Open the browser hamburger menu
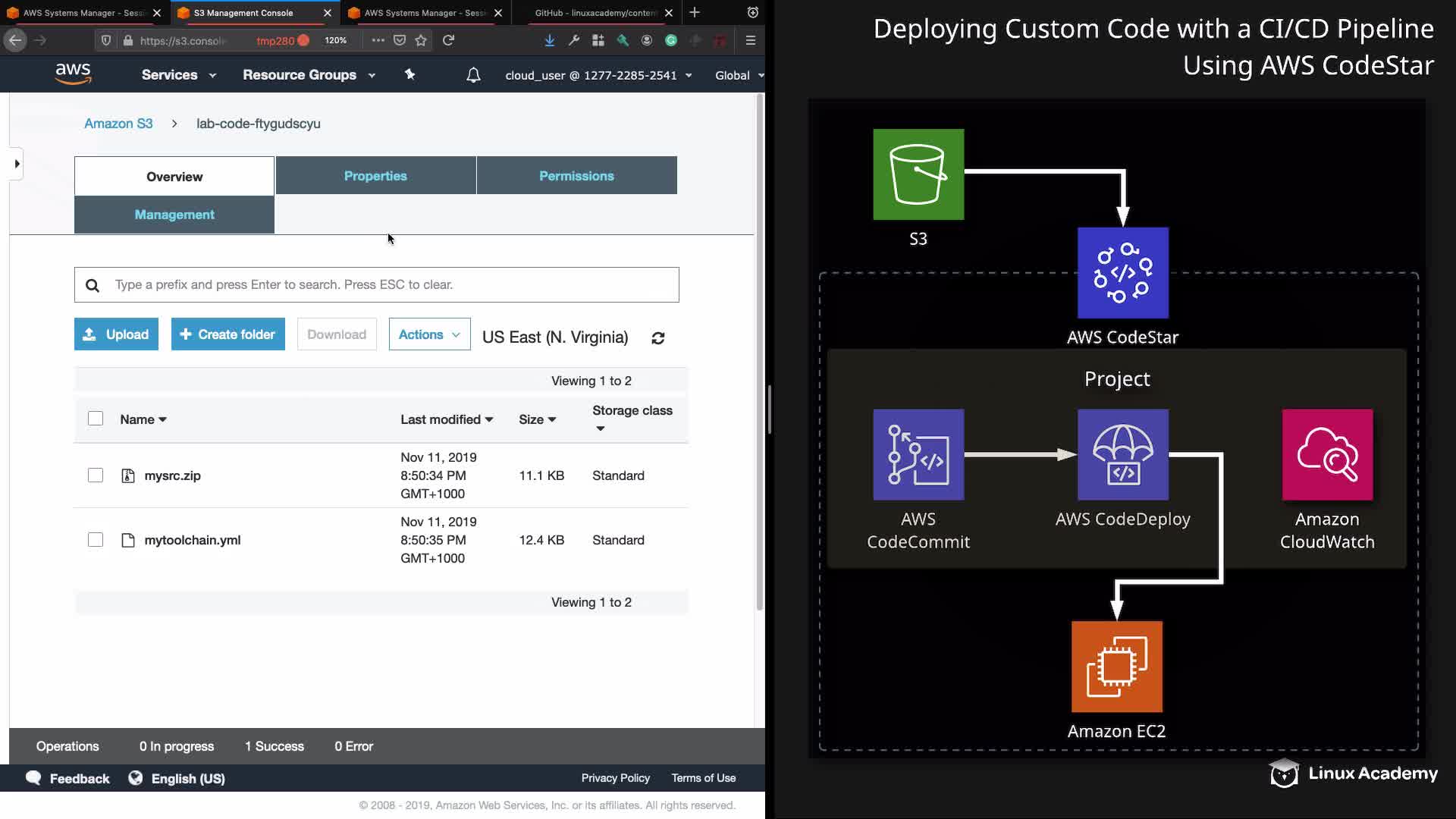 pyautogui.click(x=750, y=40)
